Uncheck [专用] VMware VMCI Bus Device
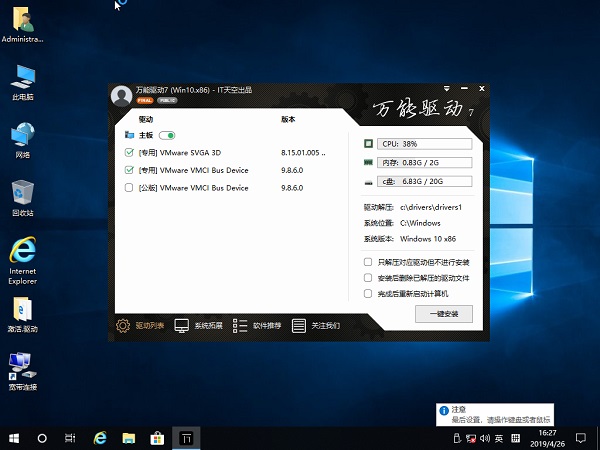Screen dimensions: 600x450 [129, 170]
